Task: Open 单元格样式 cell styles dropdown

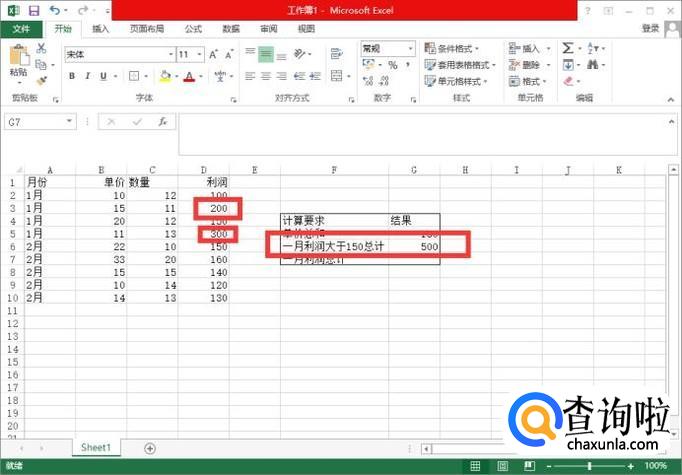Action: 456,81
